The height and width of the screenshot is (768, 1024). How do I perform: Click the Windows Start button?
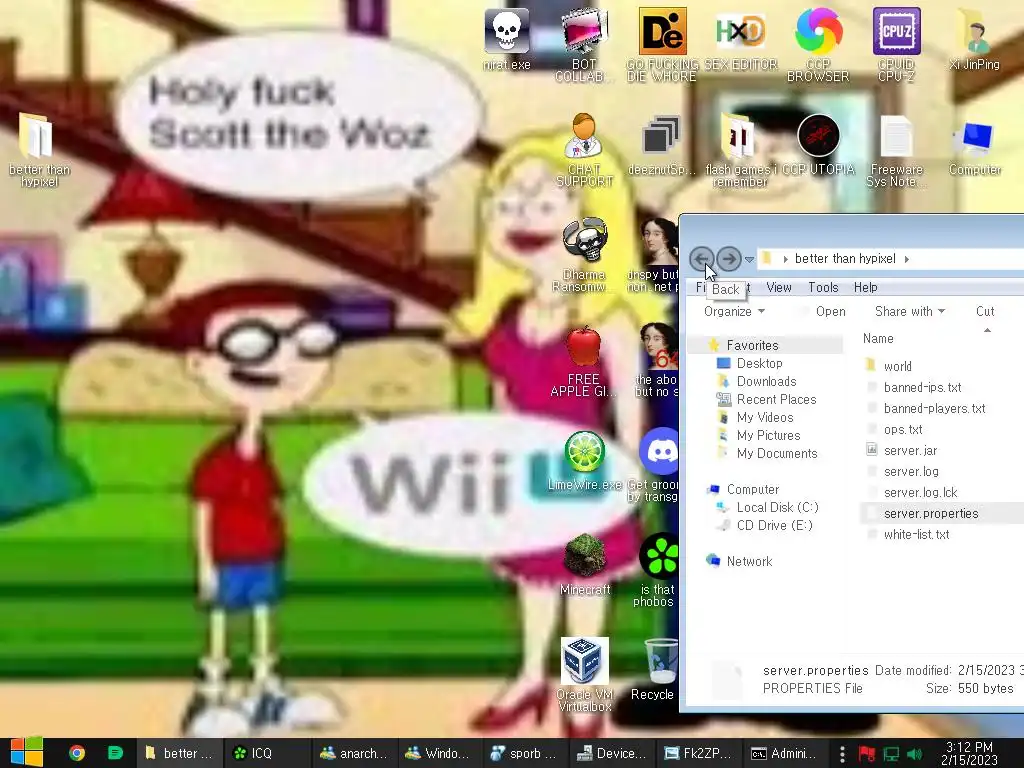26,752
